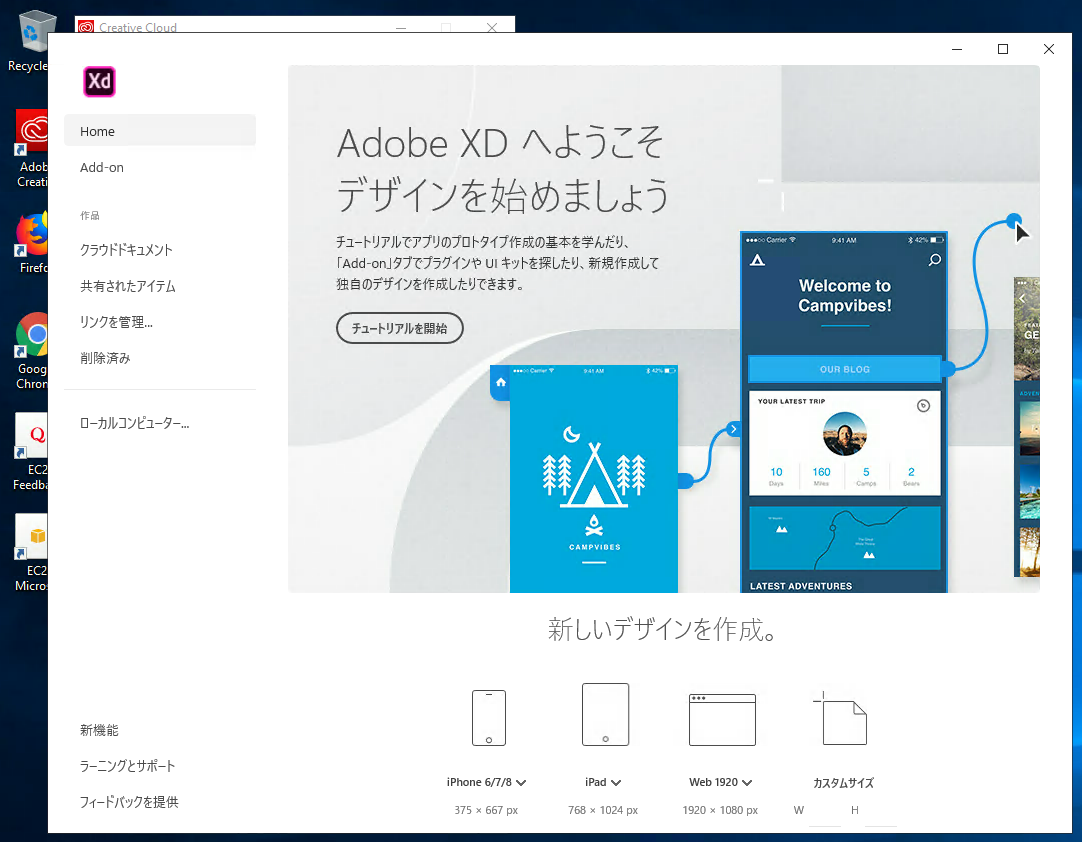The width and height of the screenshot is (1082, 842).
Task: Open the 新機能 link
Action: pyautogui.click(x=99, y=730)
